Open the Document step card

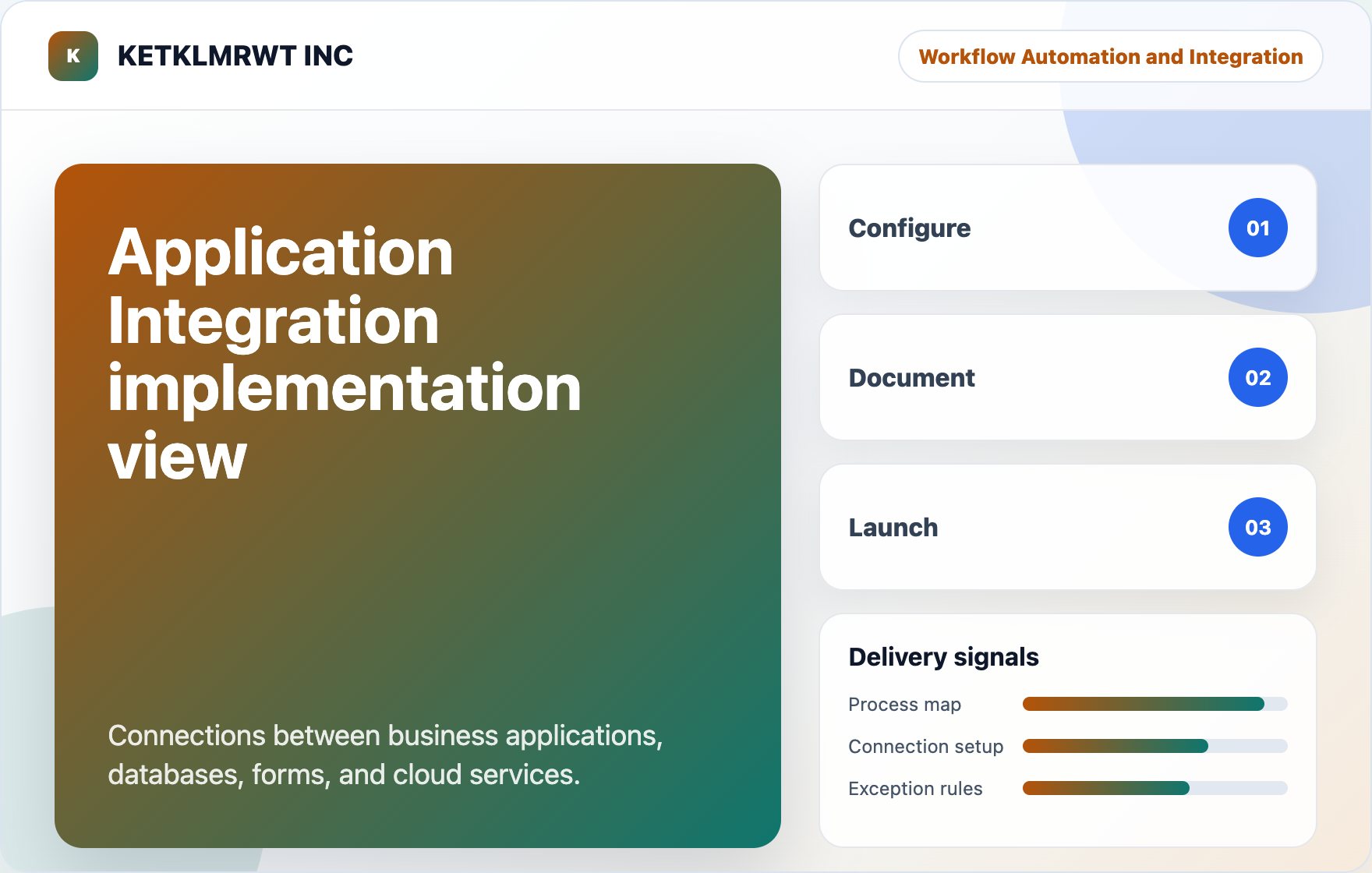coord(1068,377)
